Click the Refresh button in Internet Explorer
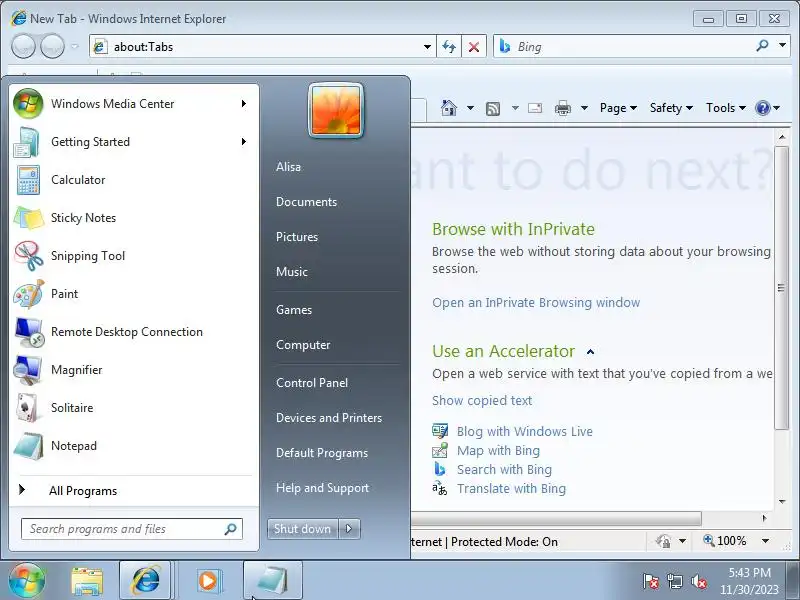Viewport: 800px width, 600px height. [449, 47]
